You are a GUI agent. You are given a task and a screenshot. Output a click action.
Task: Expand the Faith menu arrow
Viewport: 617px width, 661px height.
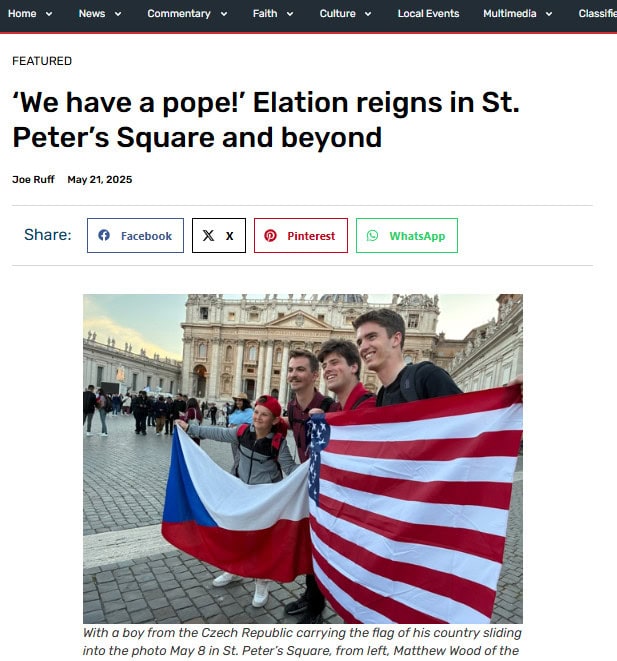click(290, 14)
